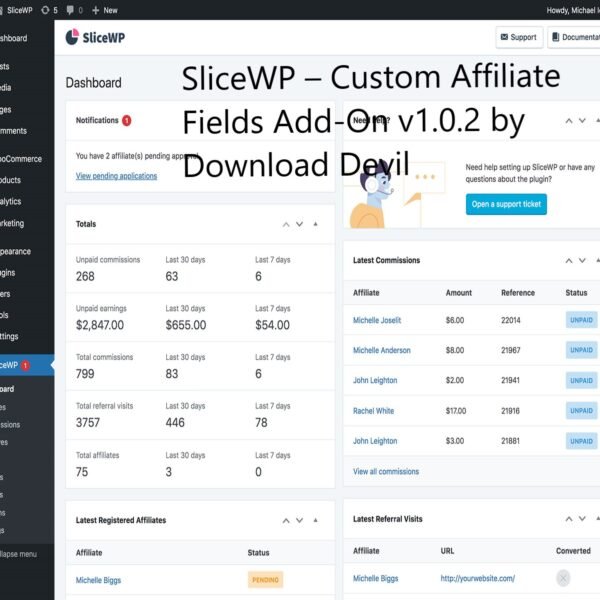Screen dimensions: 600x600
Task: Click UNPAID status for Michelle Joselit
Action: point(581,320)
